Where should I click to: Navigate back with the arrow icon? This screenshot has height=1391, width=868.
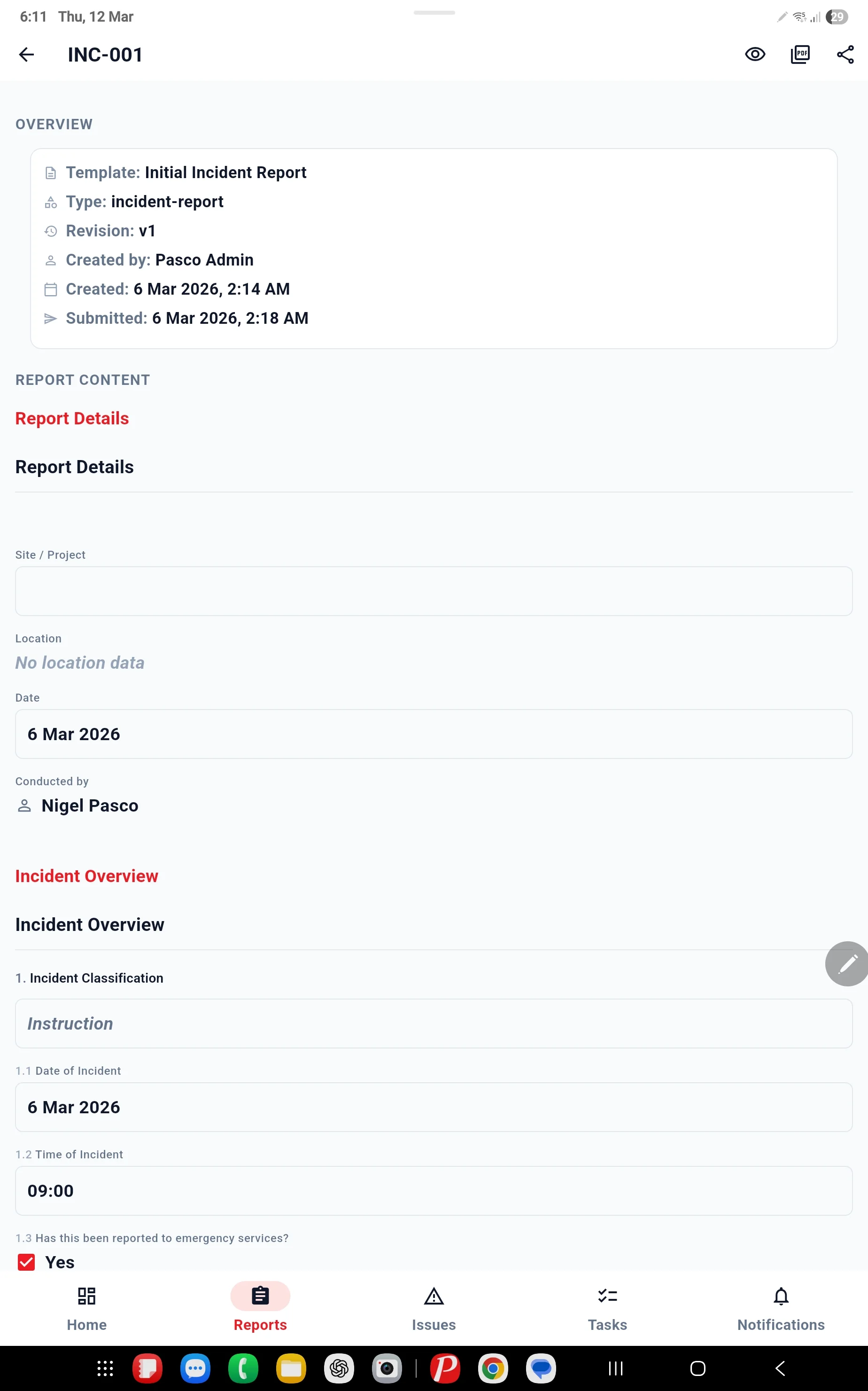coord(27,54)
